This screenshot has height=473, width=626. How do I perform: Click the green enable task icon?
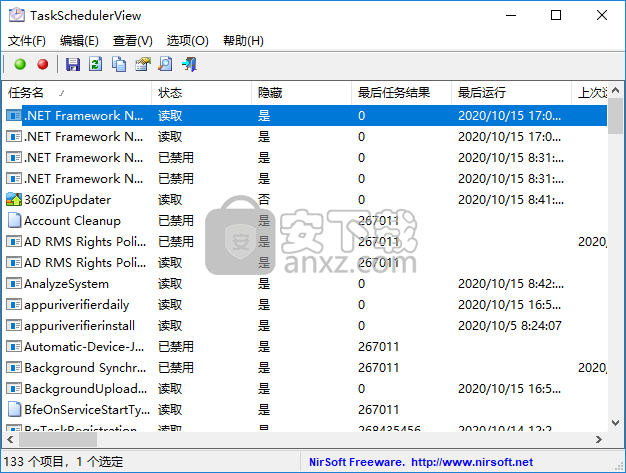20,64
